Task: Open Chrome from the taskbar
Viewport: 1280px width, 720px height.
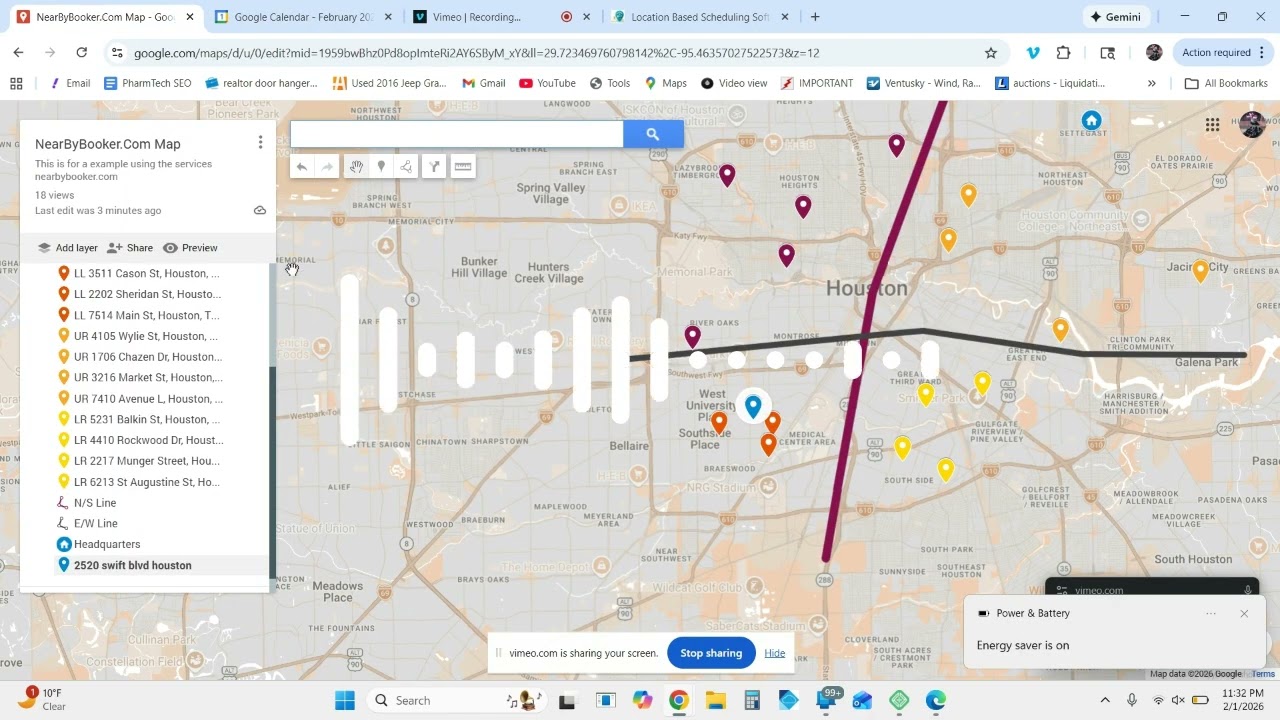Action: click(678, 700)
